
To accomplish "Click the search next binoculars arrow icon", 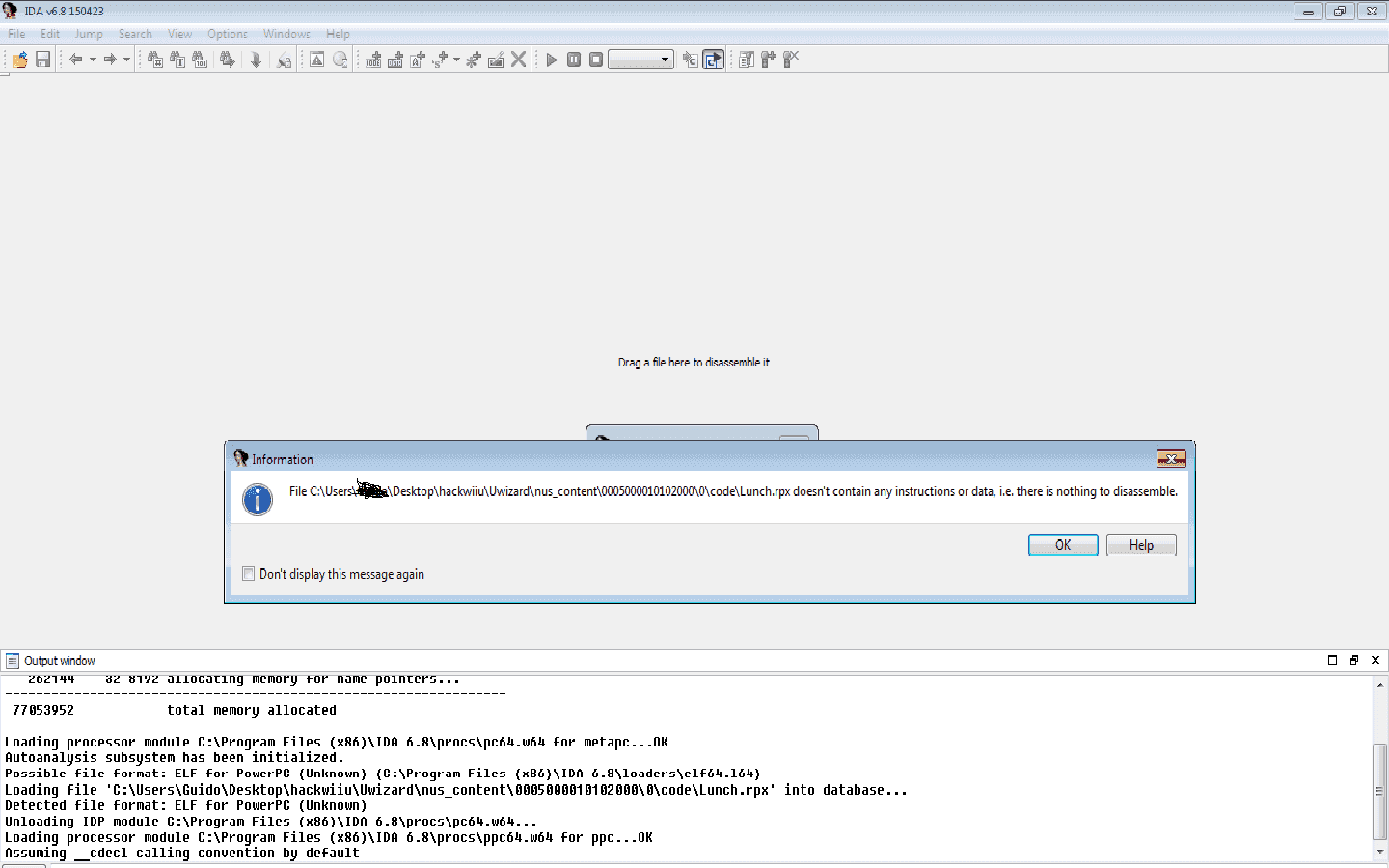I will point(228,59).
